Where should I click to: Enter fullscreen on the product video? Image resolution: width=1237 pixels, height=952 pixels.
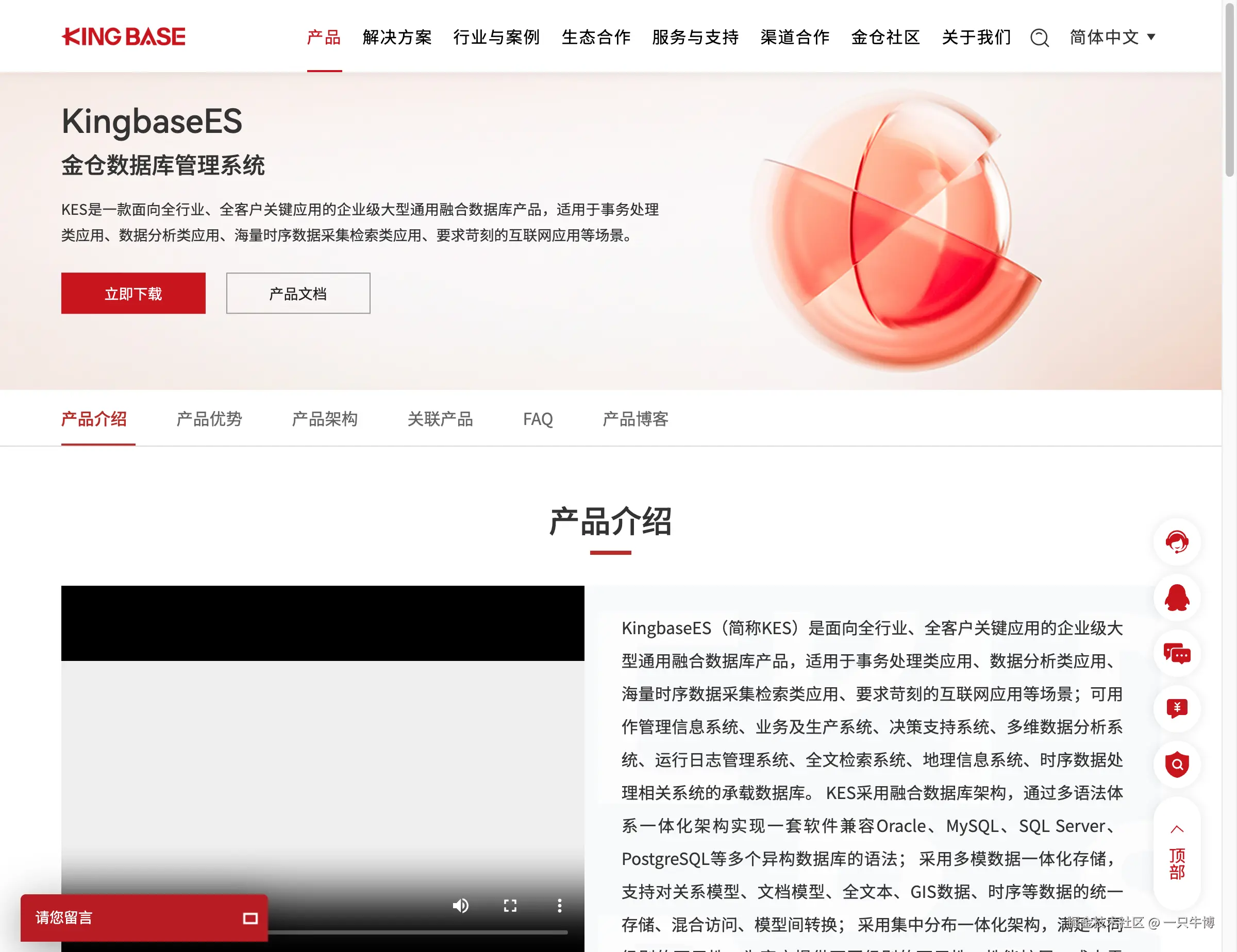coord(510,906)
